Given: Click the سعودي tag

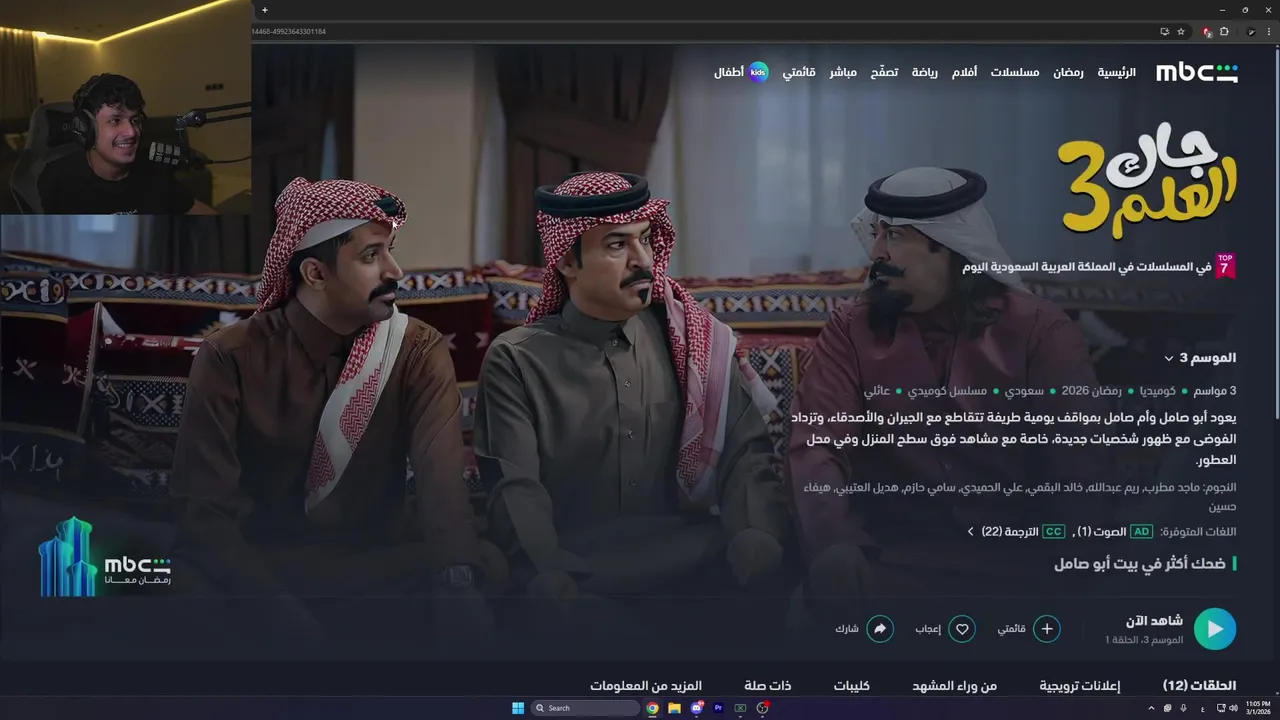Looking at the screenshot, I should coord(1025,391).
